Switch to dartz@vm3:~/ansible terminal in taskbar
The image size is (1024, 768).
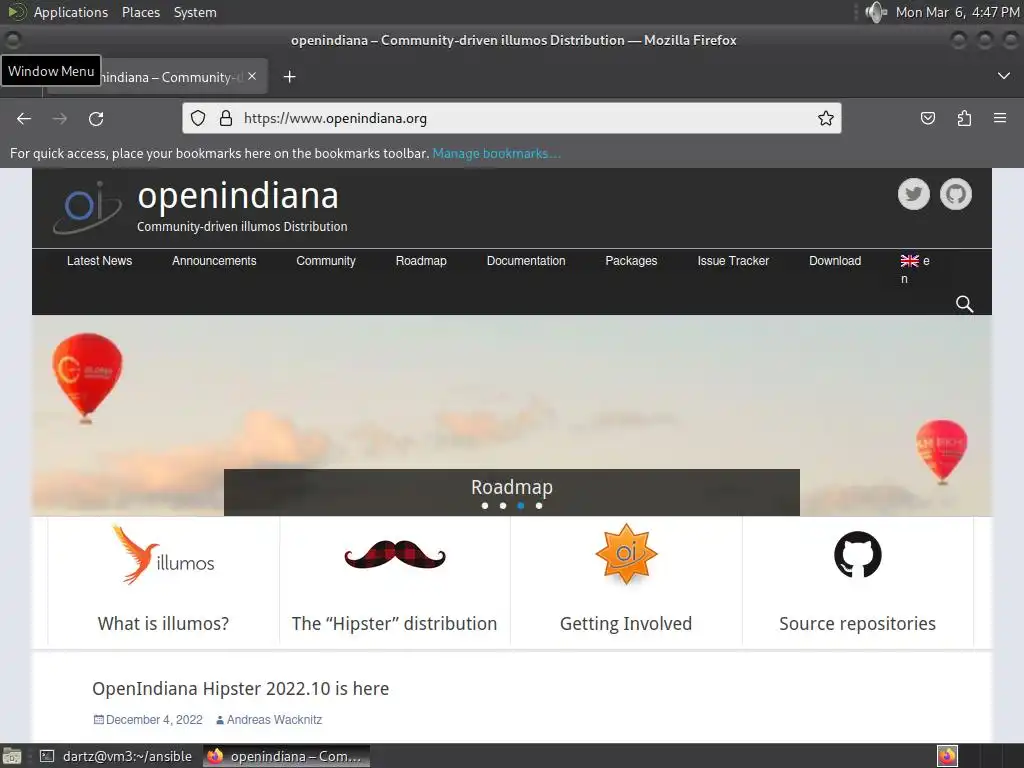coord(117,756)
